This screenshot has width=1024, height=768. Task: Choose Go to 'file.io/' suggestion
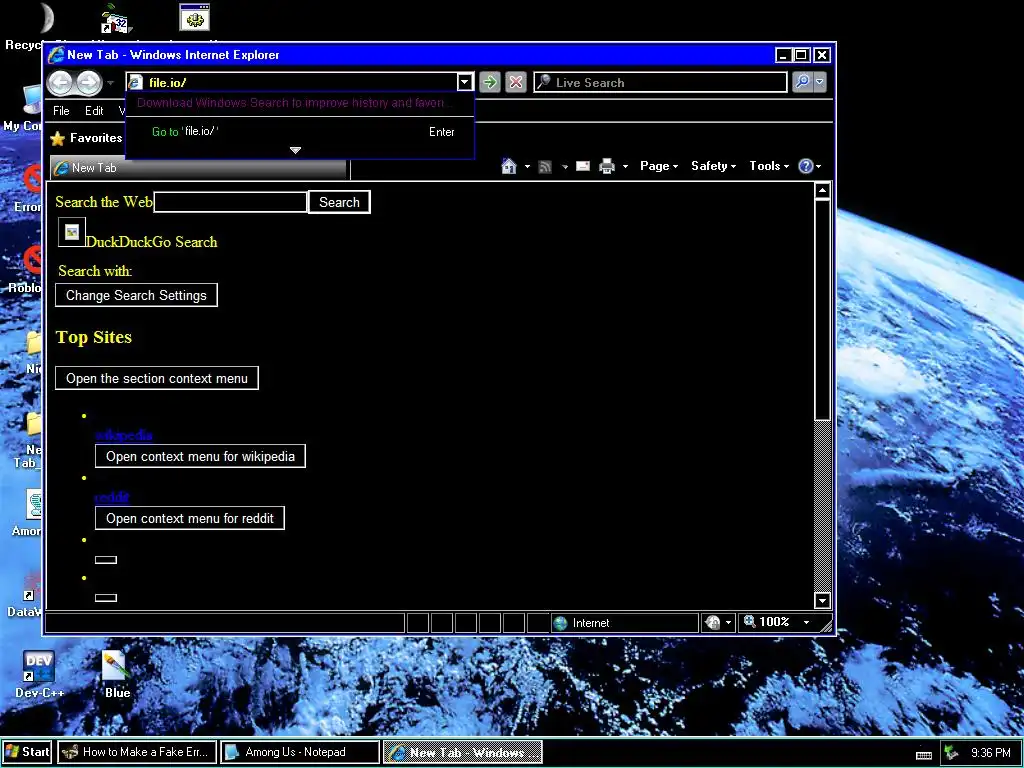coord(300,131)
